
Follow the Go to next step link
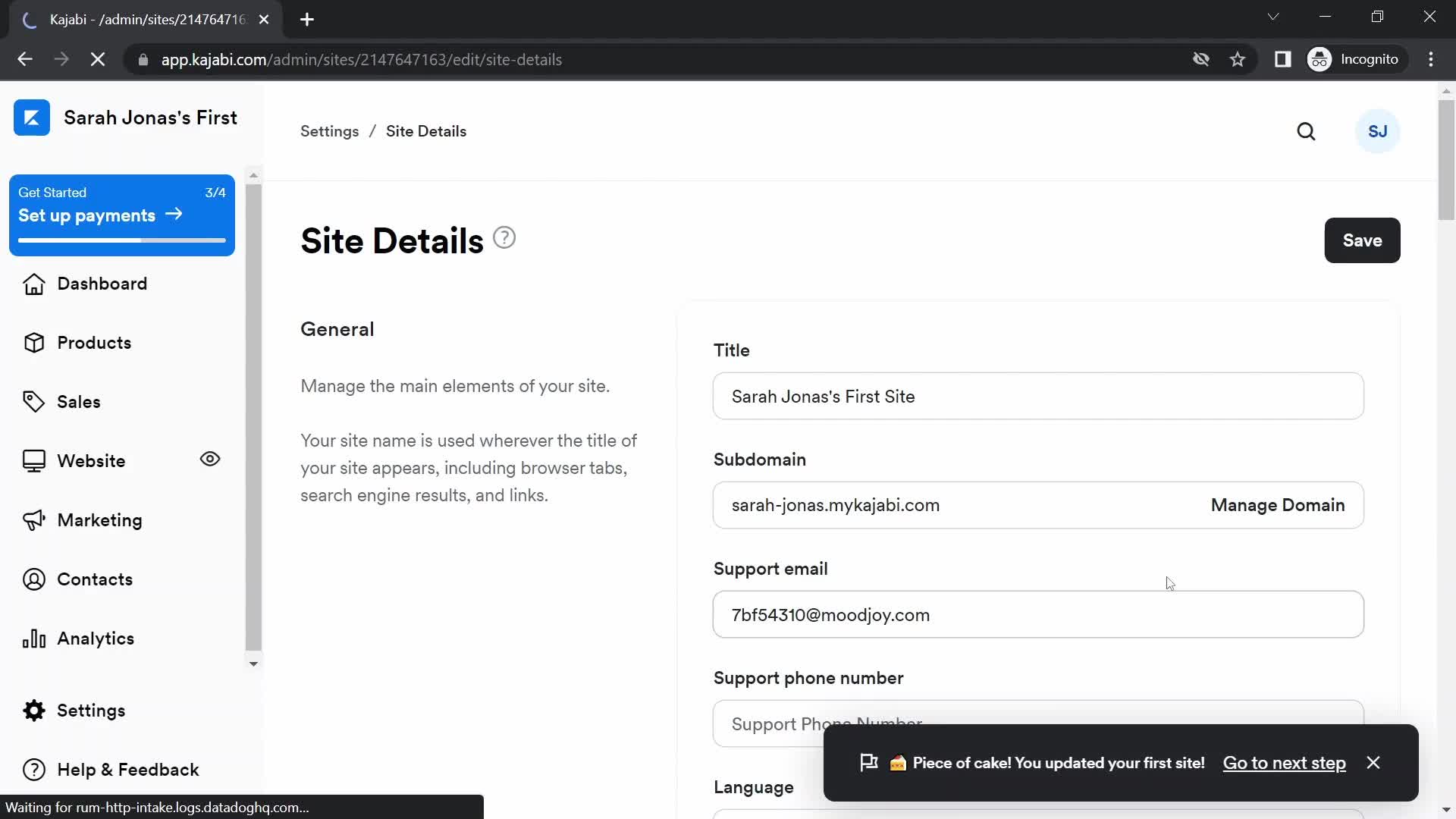click(x=1284, y=763)
